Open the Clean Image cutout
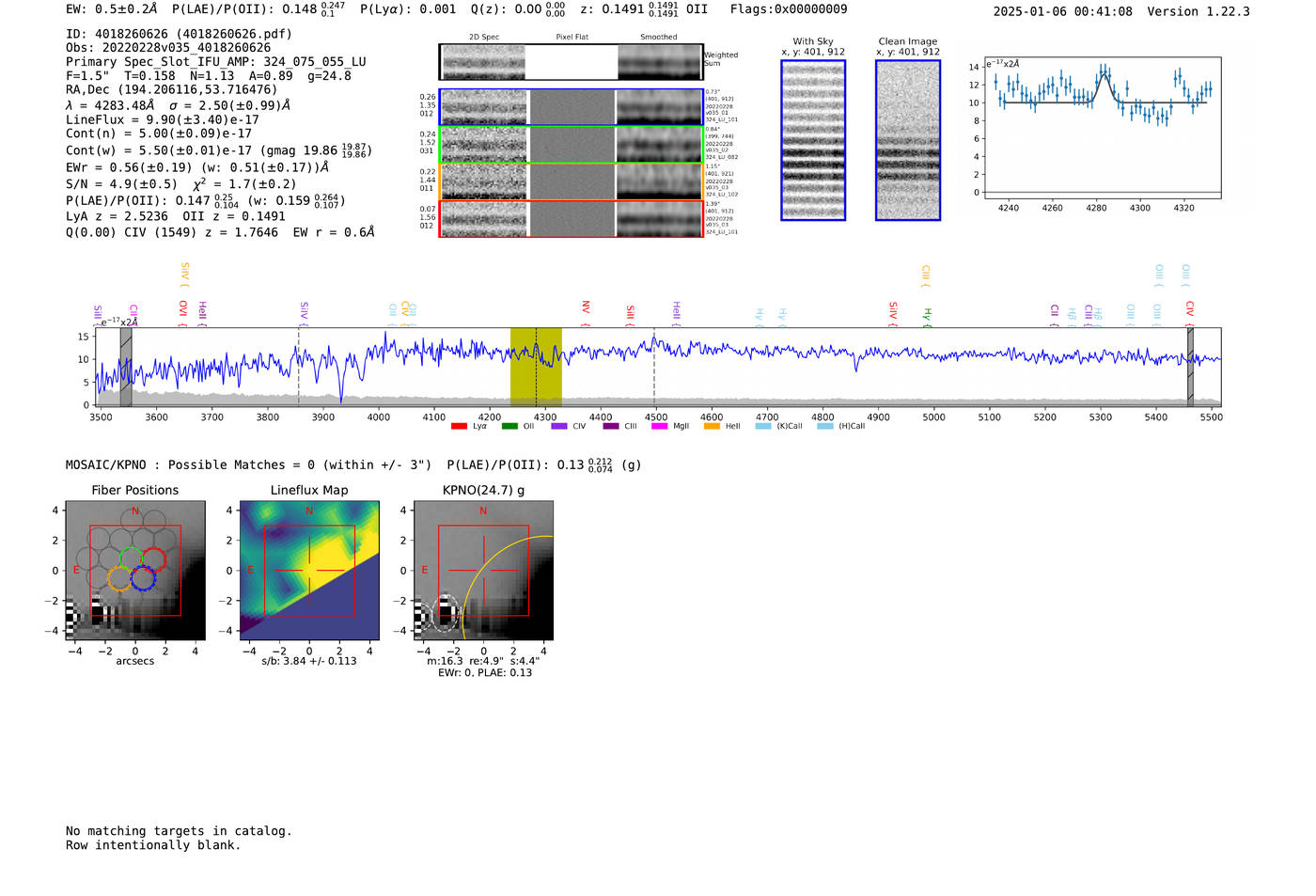 [908, 140]
